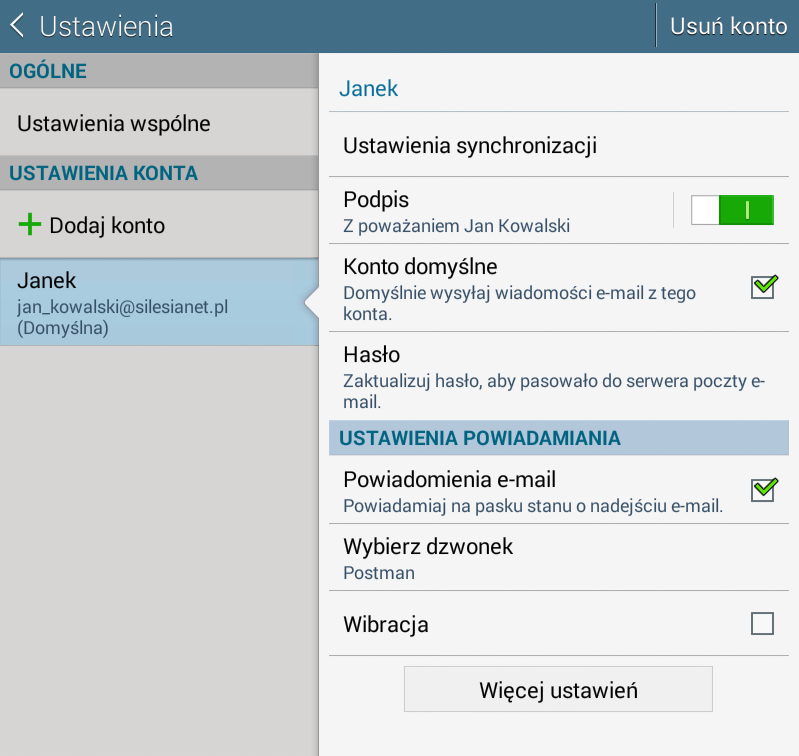Click the Więcej ustawień button
The height and width of the screenshot is (756, 799).
click(558, 690)
